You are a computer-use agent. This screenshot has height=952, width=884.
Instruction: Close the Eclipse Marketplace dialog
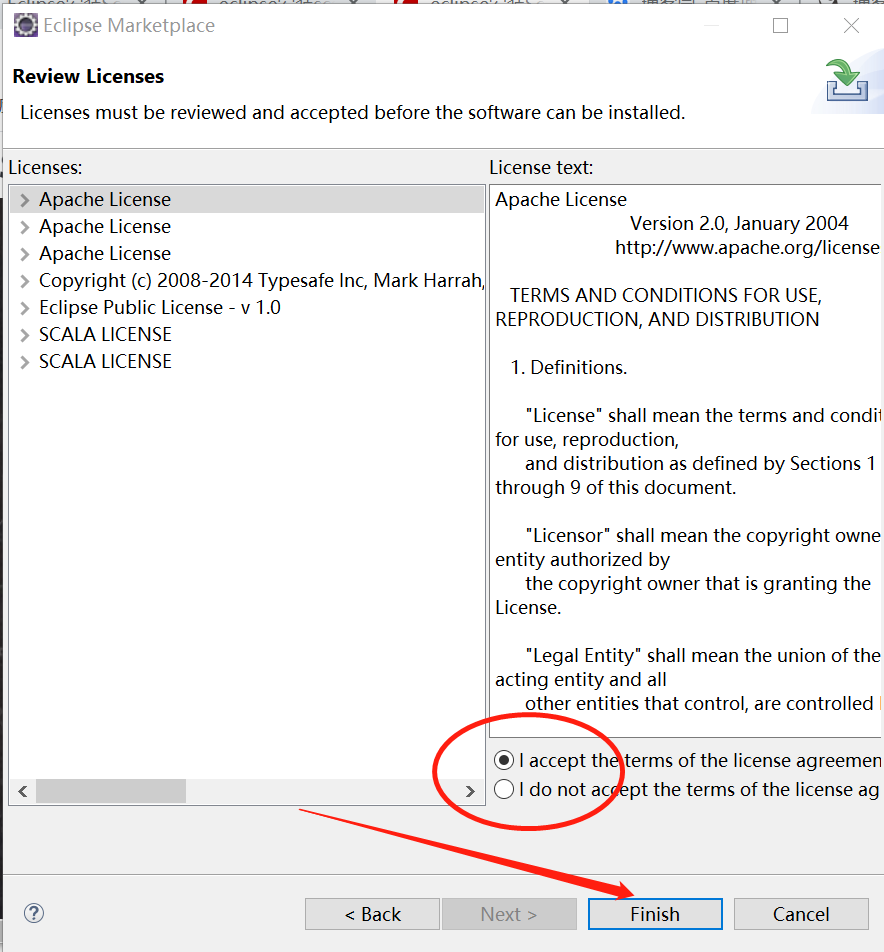[851, 26]
